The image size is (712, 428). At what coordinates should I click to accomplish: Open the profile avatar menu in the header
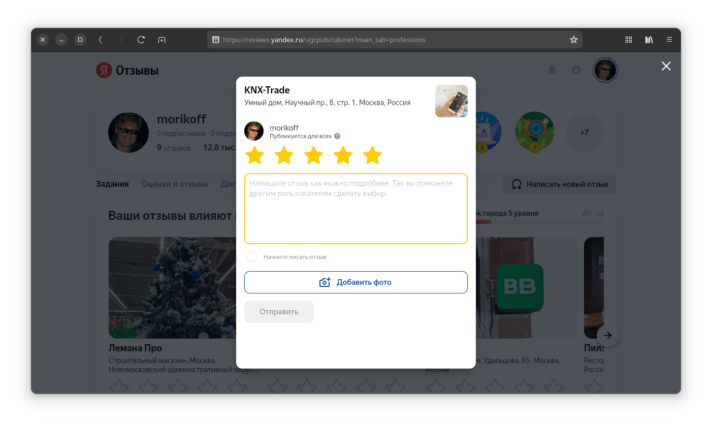605,70
